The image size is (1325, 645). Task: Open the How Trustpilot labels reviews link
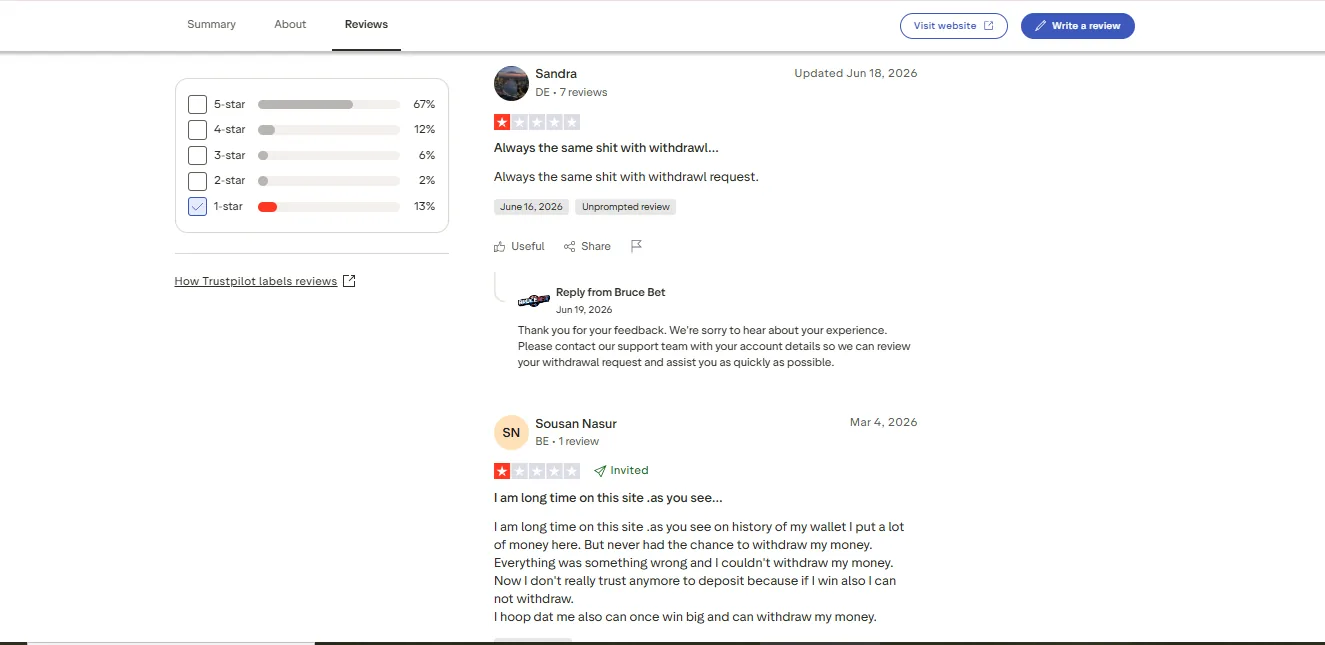coord(256,281)
